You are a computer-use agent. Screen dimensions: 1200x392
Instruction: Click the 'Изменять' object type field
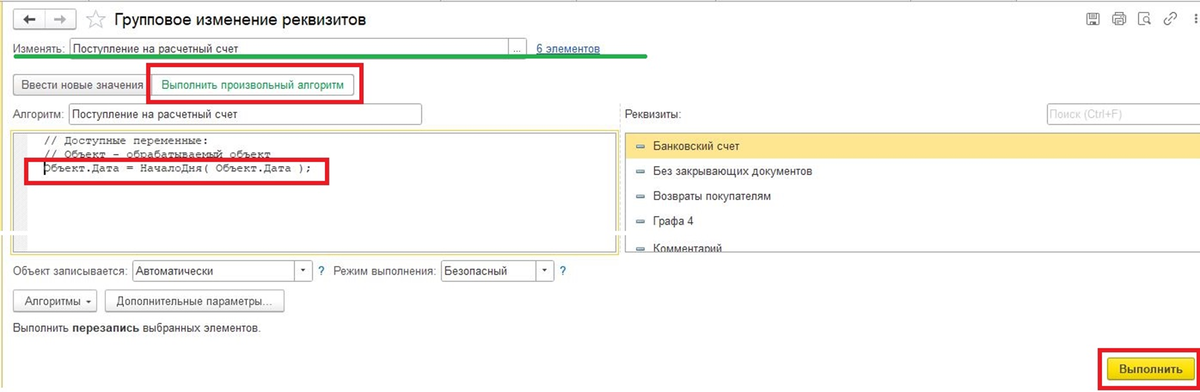[x=289, y=48]
